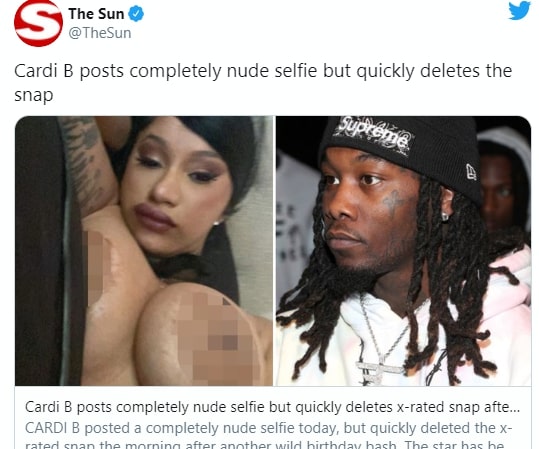Open the link card headline text
The image size is (539, 449).
[x=272, y=407]
